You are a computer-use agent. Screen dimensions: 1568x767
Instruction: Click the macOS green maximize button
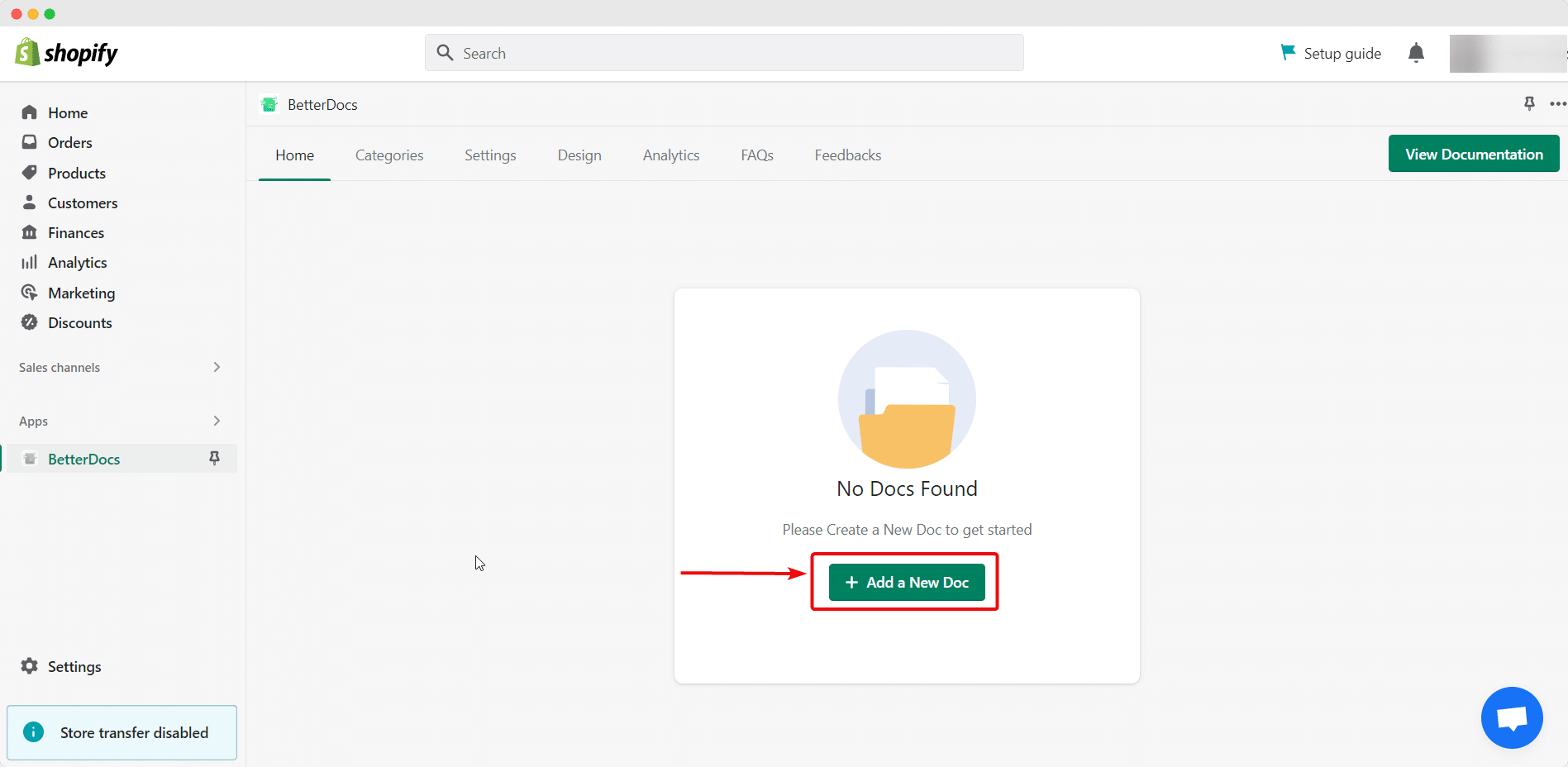(x=50, y=14)
